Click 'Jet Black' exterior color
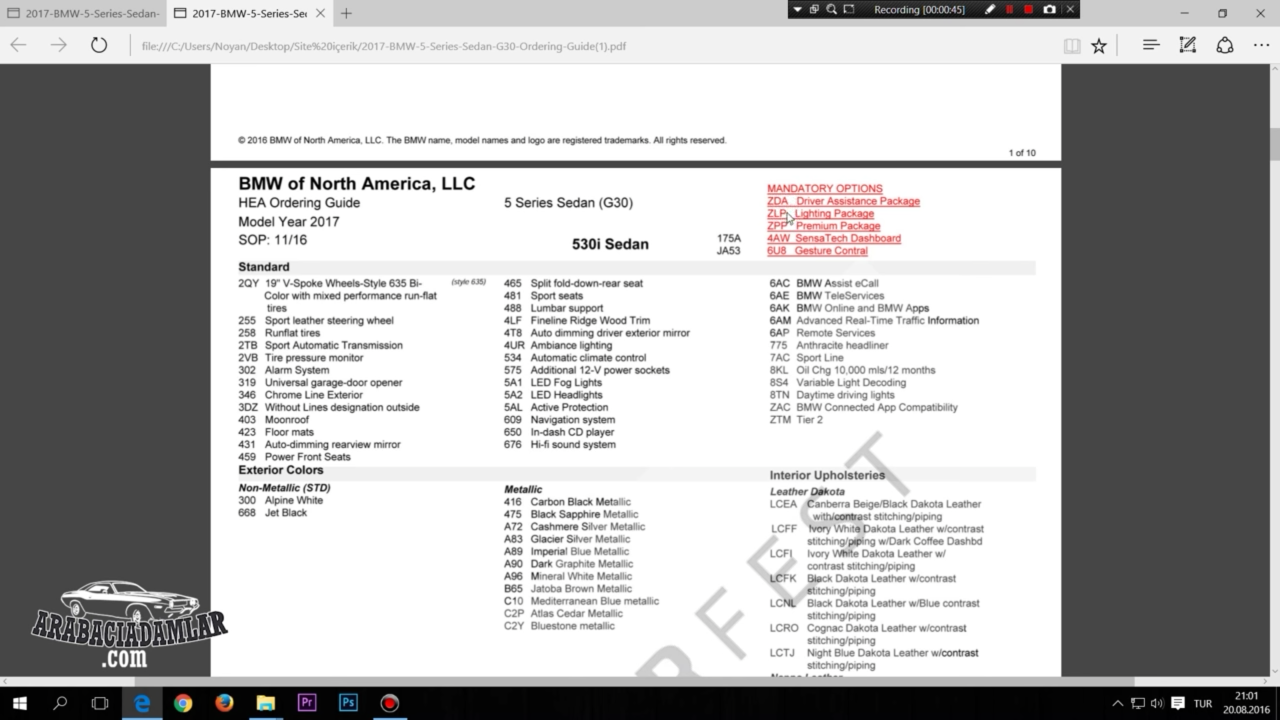The image size is (1280, 720). pyautogui.click(x=286, y=513)
